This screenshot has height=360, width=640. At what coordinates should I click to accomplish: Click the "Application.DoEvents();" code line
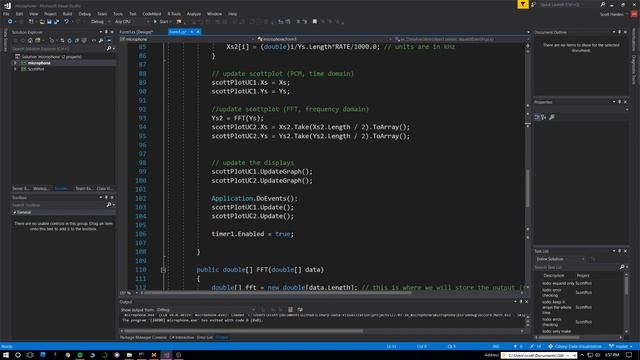click(x=254, y=199)
